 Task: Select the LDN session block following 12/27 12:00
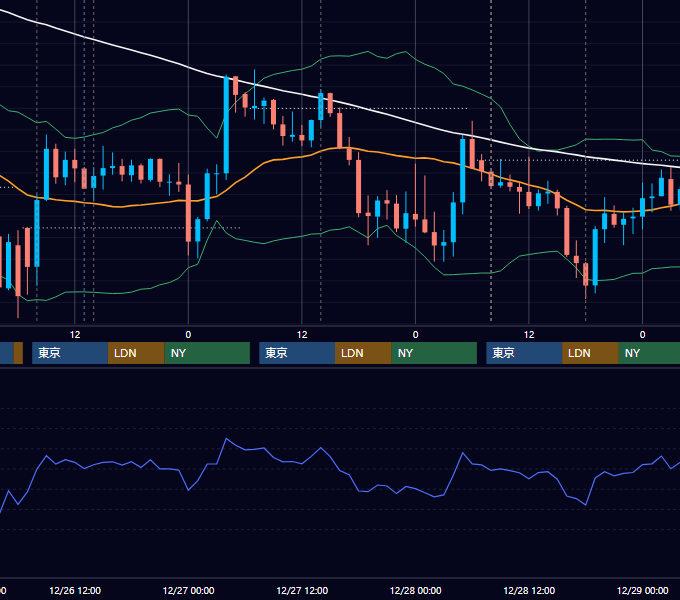(x=363, y=353)
